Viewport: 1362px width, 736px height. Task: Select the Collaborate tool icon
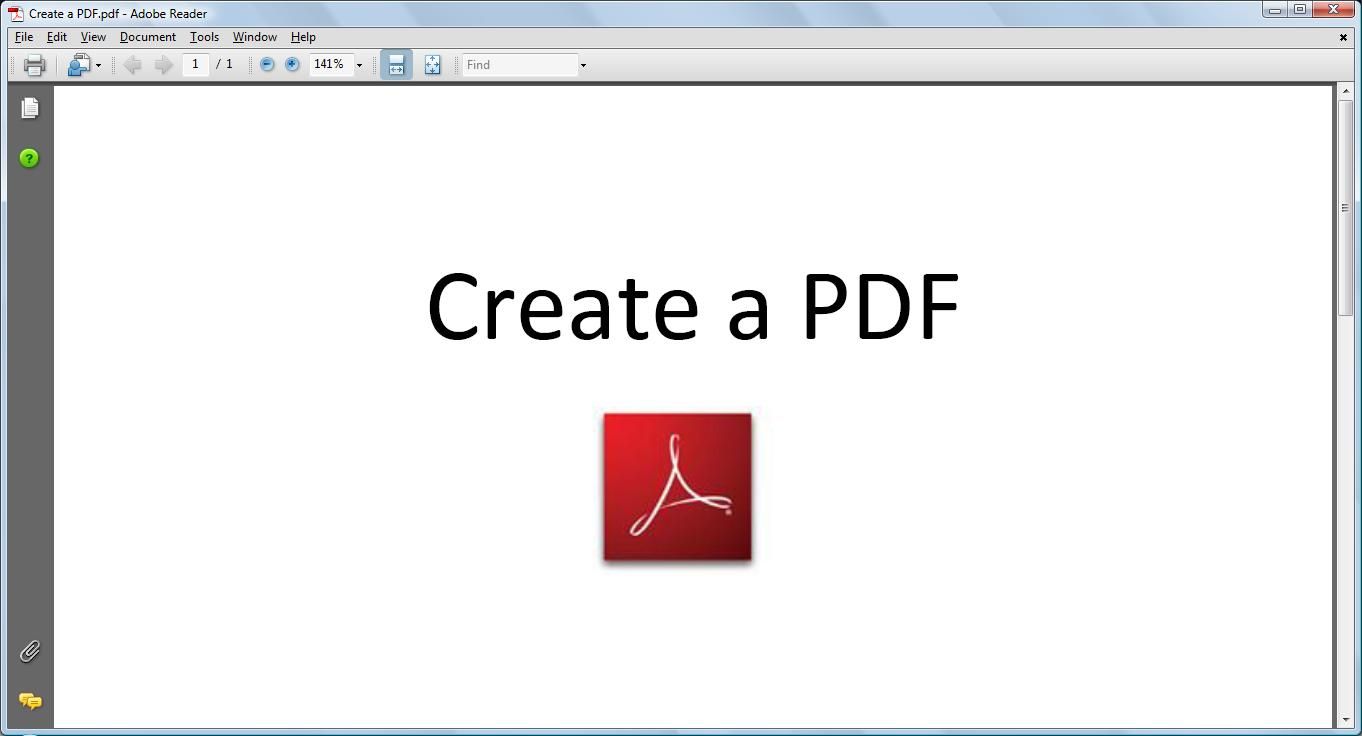pyautogui.click(x=78, y=64)
